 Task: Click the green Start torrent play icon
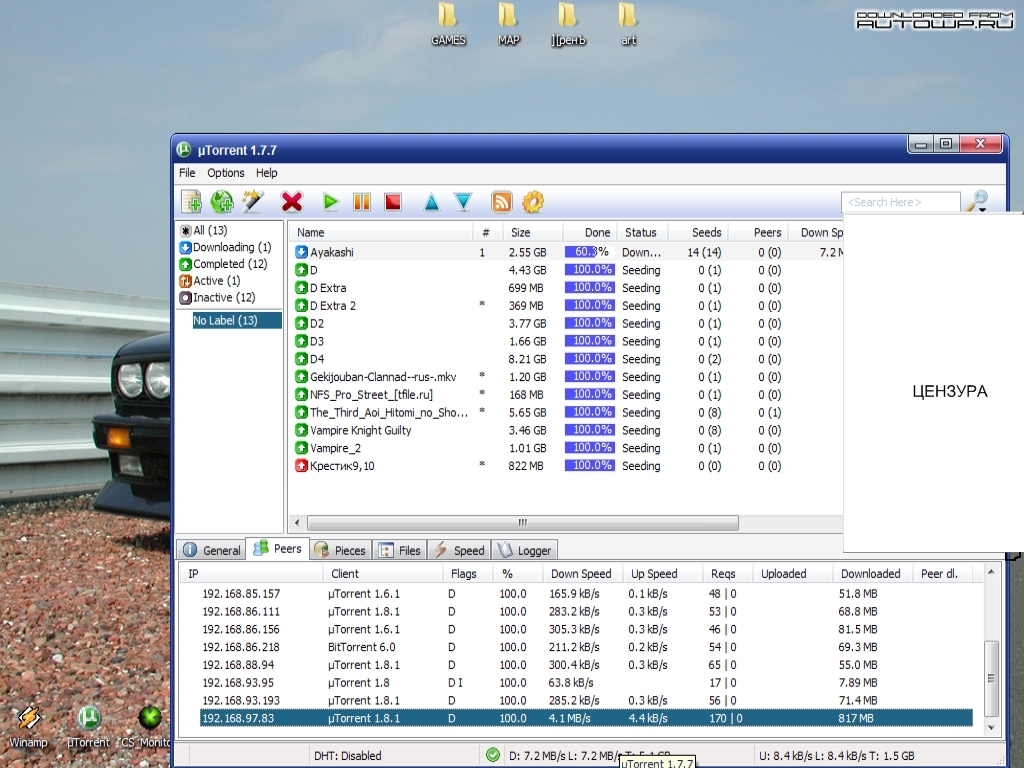point(331,202)
